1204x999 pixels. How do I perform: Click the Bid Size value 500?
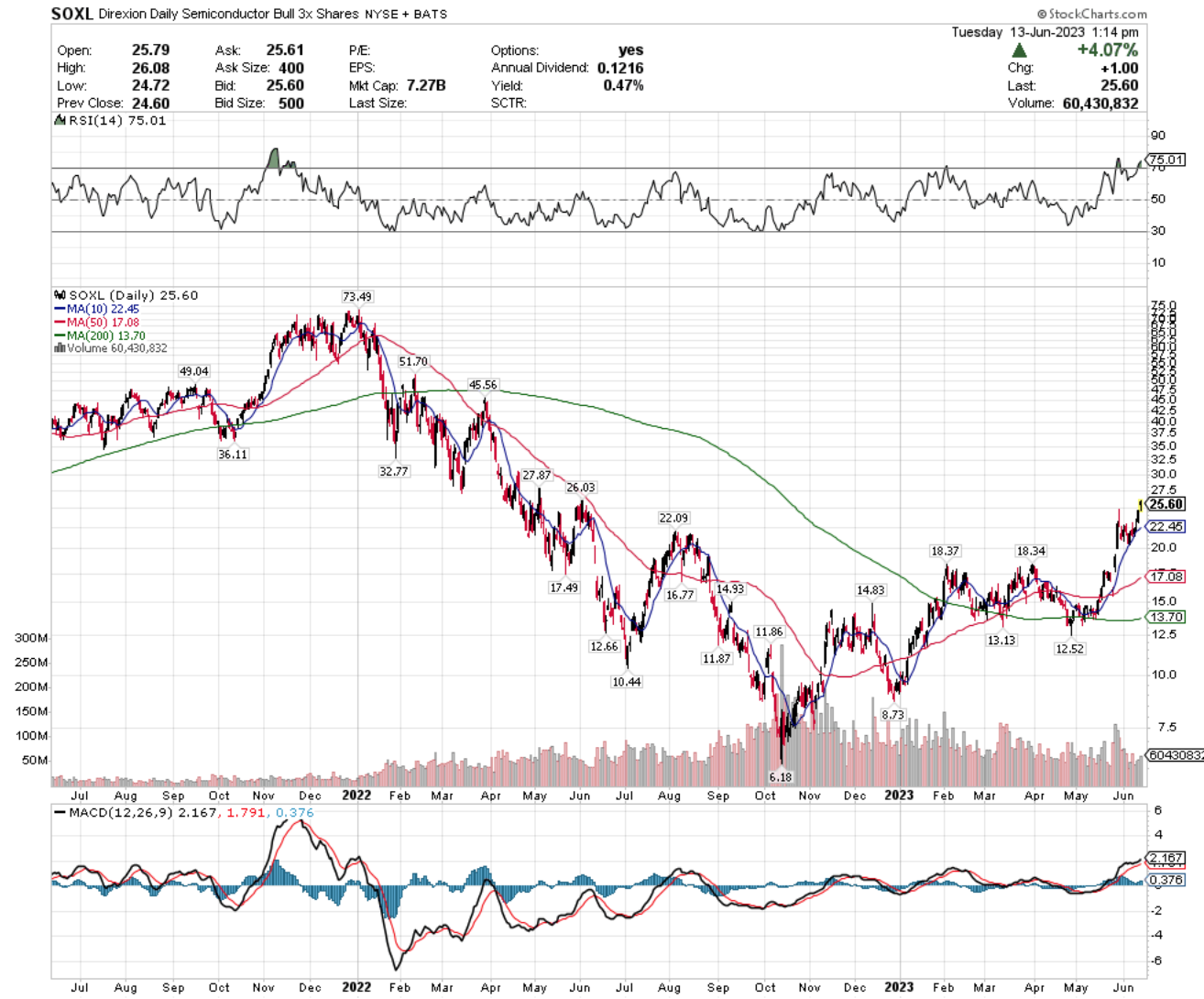tap(291, 104)
